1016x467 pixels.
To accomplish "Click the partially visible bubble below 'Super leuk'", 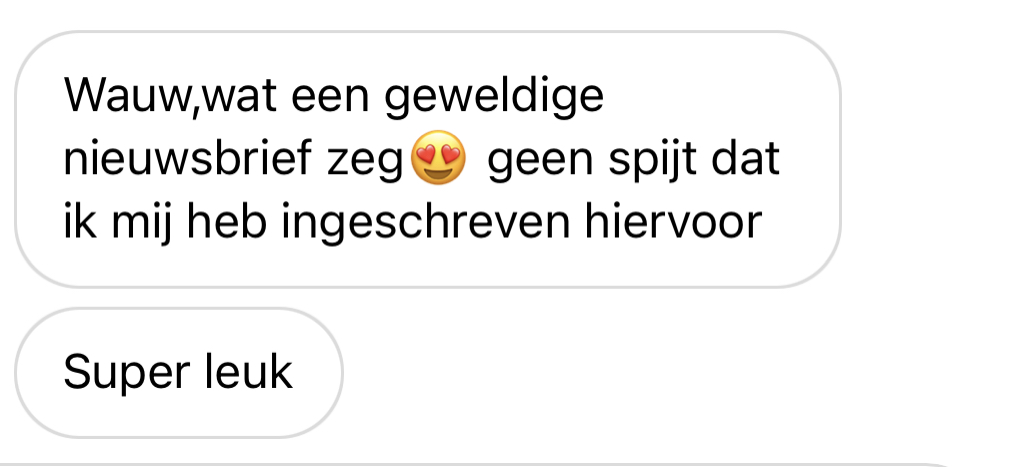I will pos(479,464).
